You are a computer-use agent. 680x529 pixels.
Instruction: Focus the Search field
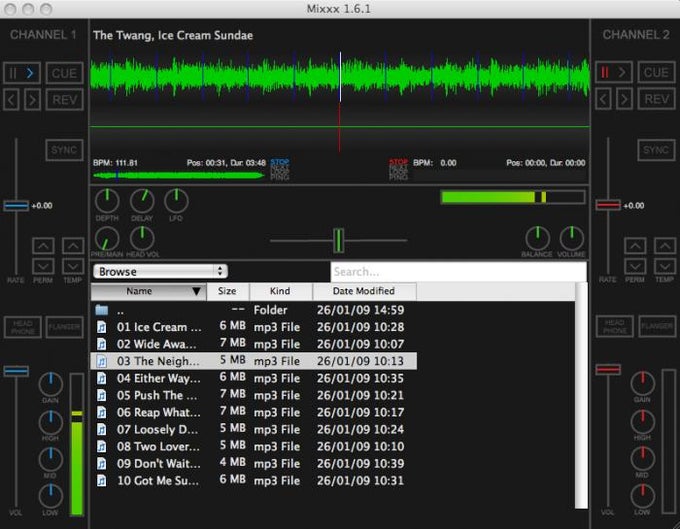458,272
